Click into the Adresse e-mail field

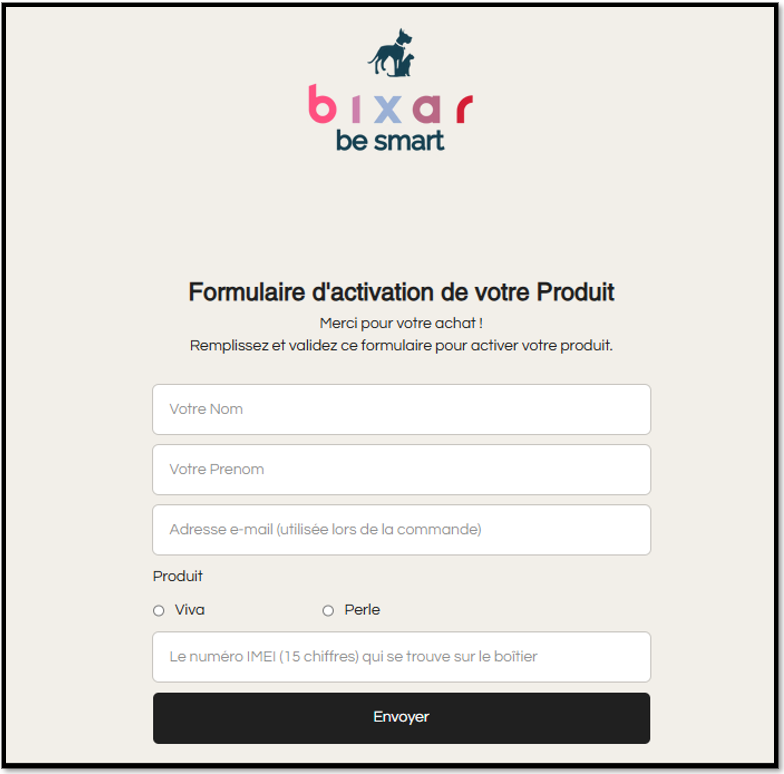(x=401, y=529)
